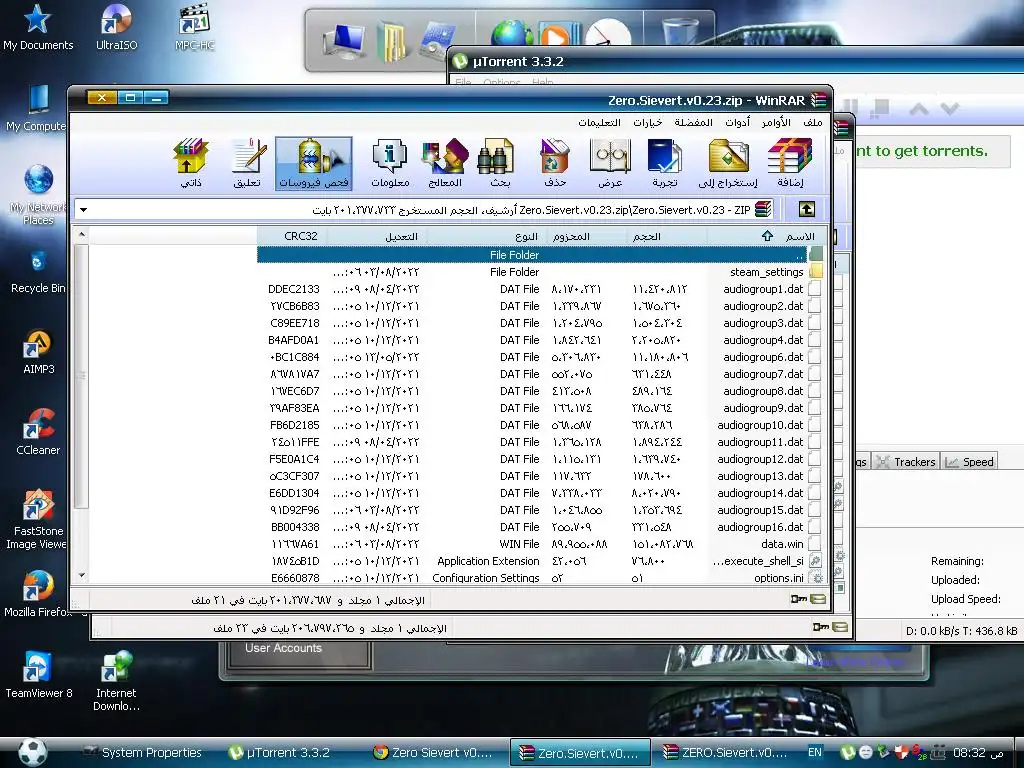This screenshot has height=768, width=1024.
Task: Sort by the Name (الاسم) column header
Action: [x=767, y=236]
